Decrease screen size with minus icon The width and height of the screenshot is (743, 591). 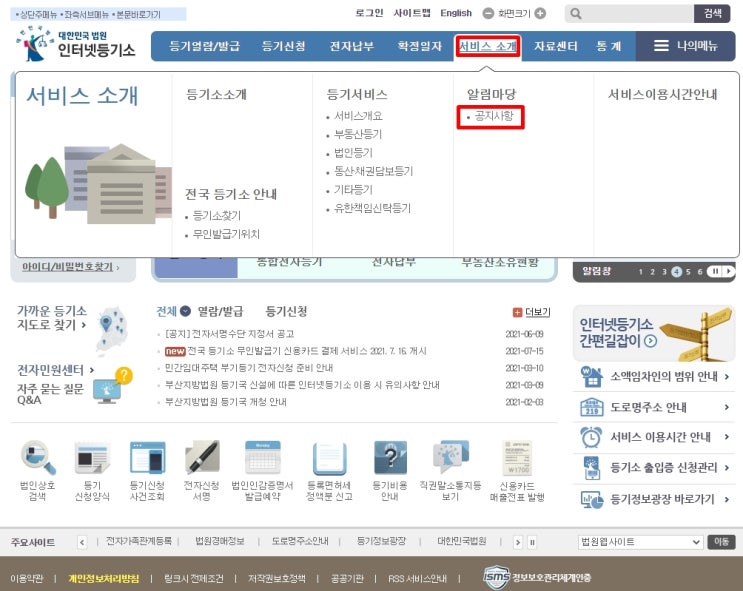488,13
